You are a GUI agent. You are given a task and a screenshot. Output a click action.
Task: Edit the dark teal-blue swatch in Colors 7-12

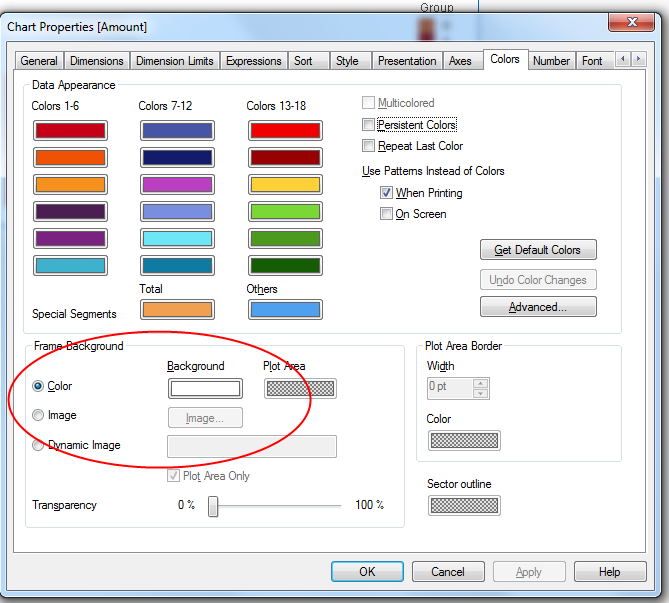177,265
